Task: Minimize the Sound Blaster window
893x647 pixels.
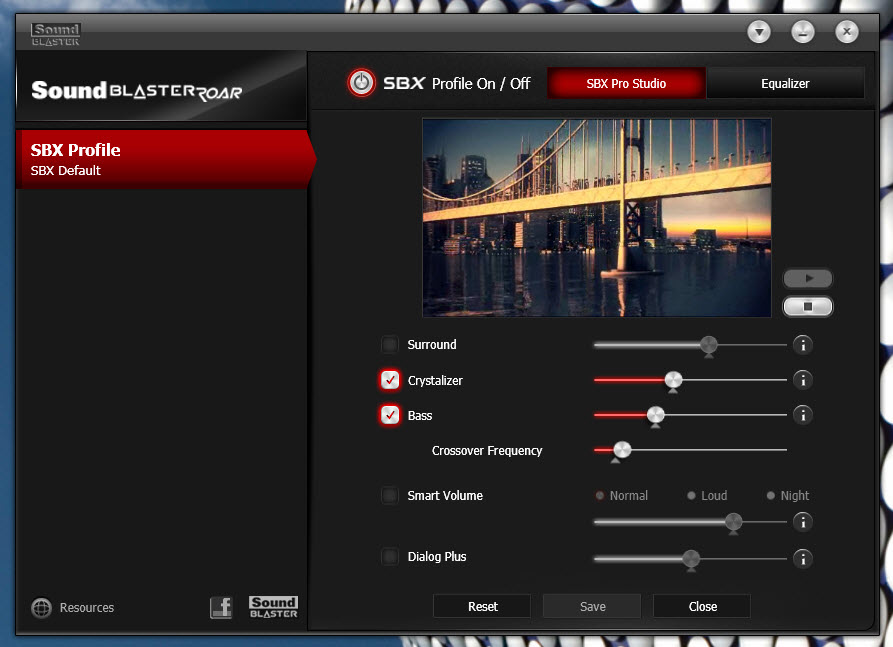Action: pyautogui.click(x=802, y=32)
